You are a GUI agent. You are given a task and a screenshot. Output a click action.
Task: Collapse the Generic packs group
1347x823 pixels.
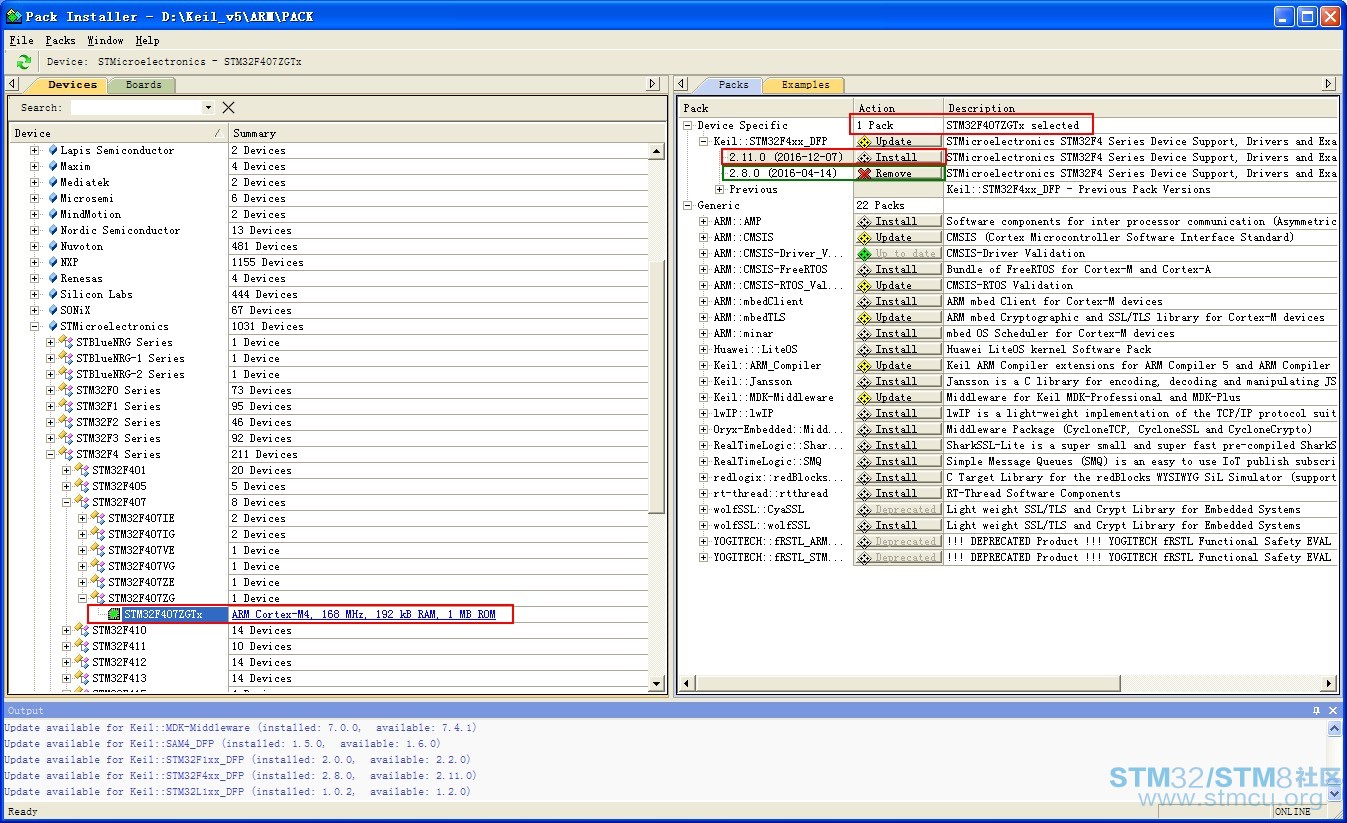click(x=688, y=205)
